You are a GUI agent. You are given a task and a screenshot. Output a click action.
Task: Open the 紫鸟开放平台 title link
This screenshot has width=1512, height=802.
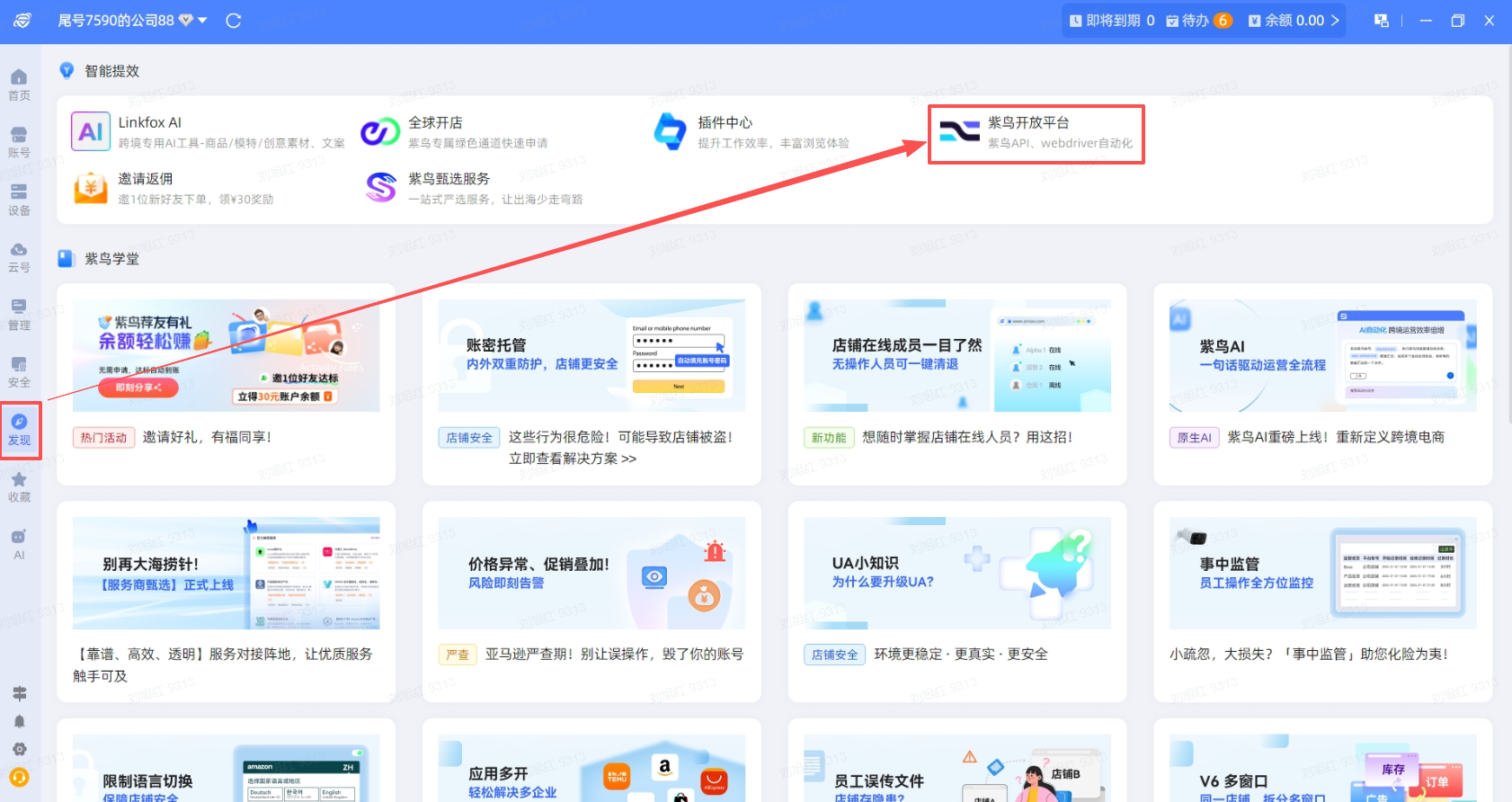click(x=1028, y=122)
